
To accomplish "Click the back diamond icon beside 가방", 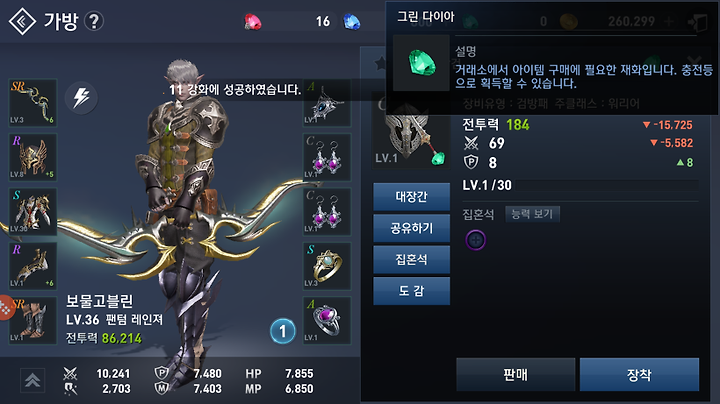I will [22, 21].
